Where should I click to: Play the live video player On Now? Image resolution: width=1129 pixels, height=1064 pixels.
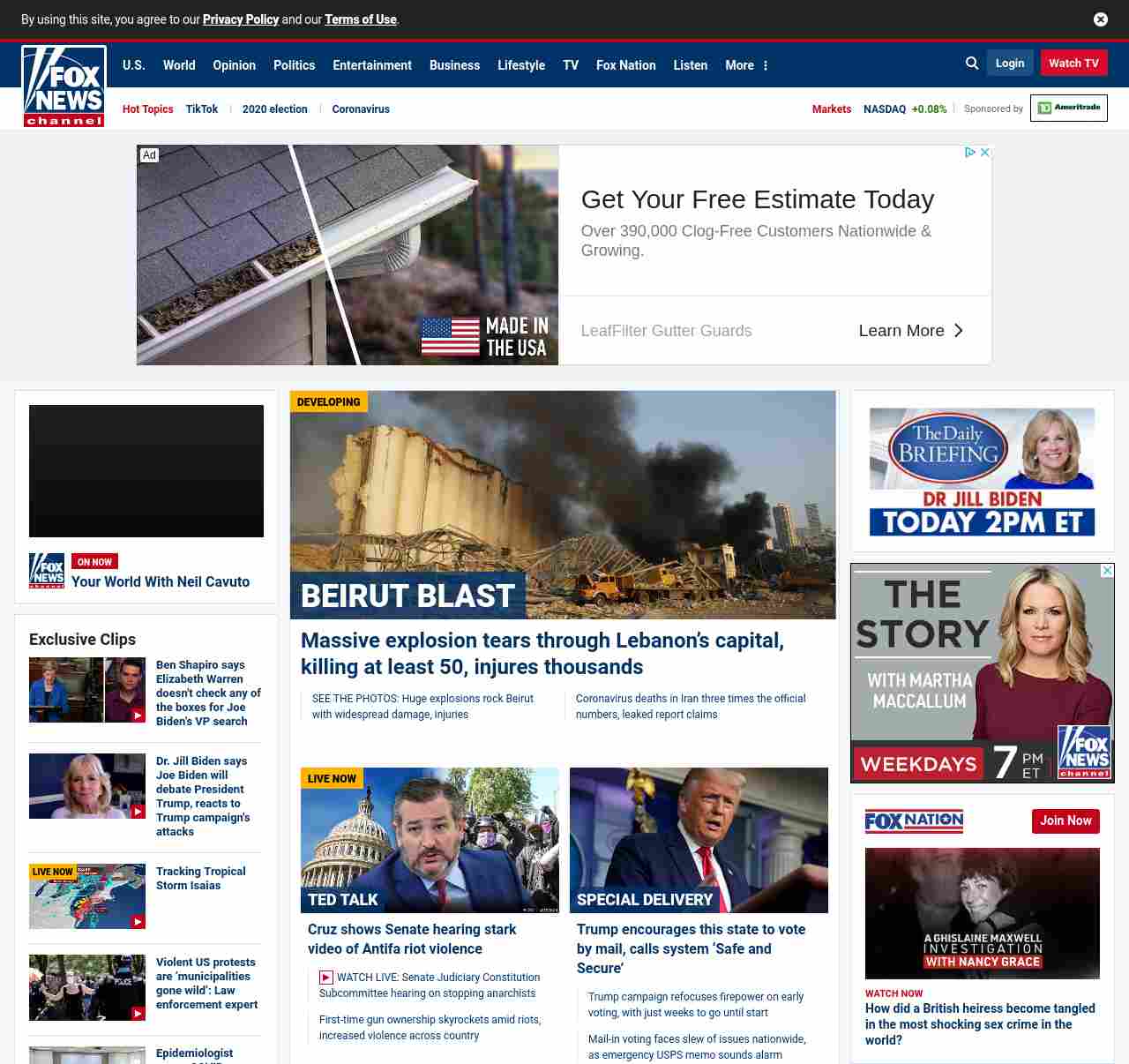coord(146,471)
